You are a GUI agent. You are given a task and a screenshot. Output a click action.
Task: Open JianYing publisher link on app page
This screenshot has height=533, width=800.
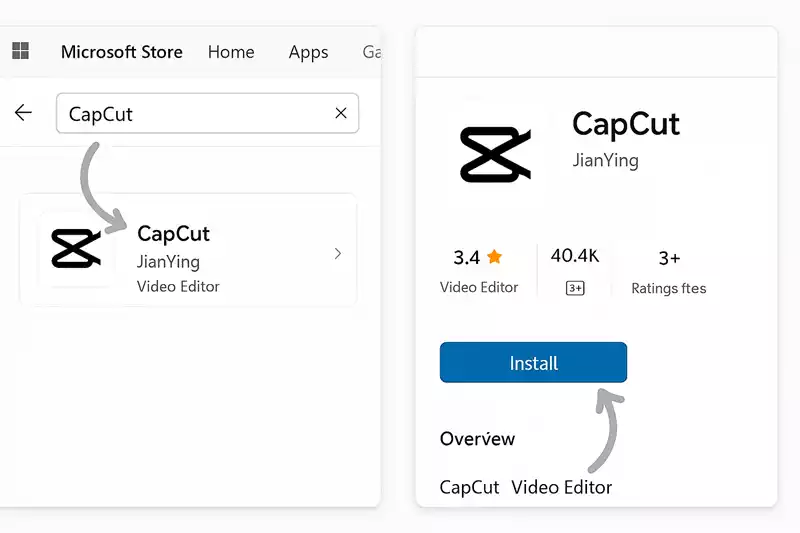tap(605, 160)
